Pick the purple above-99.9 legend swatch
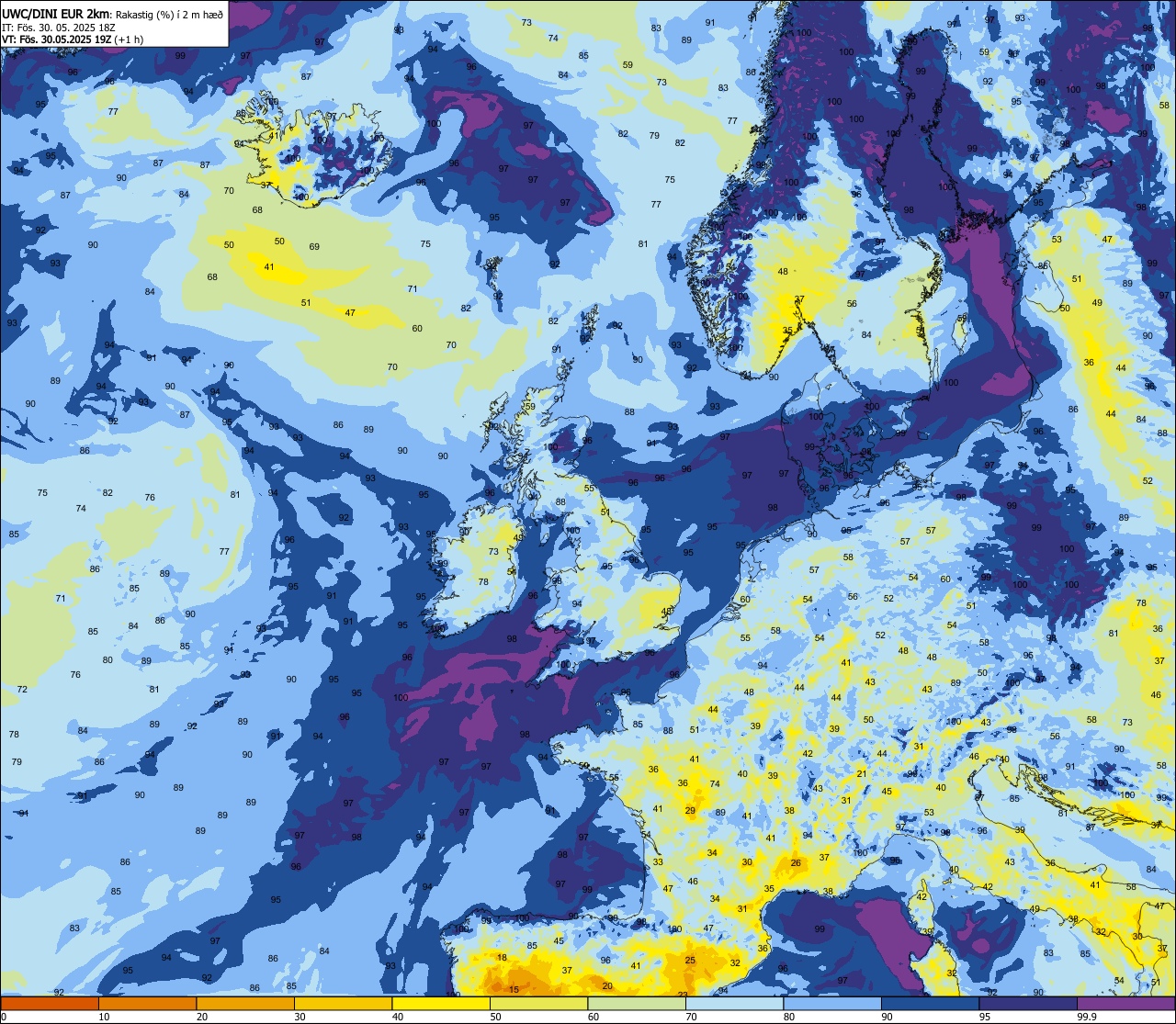The image size is (1176, 1024). point(1125,1003)
